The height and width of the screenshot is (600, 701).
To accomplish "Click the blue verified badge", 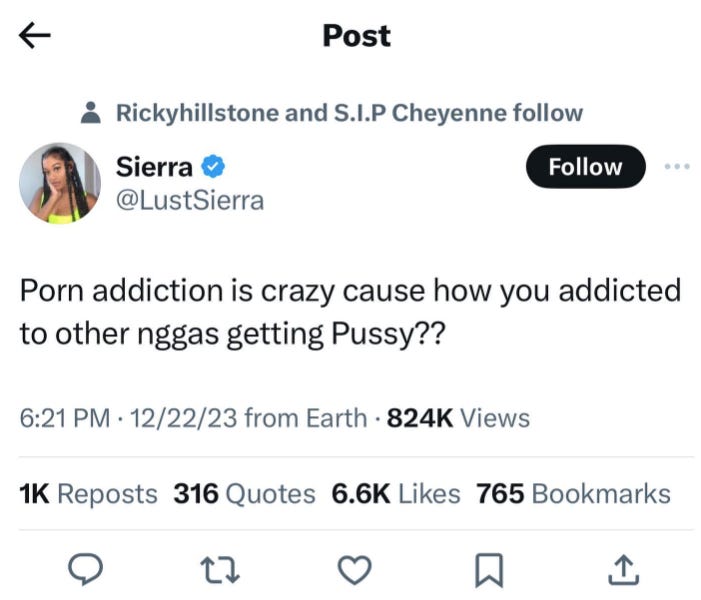I will (213, 166).
